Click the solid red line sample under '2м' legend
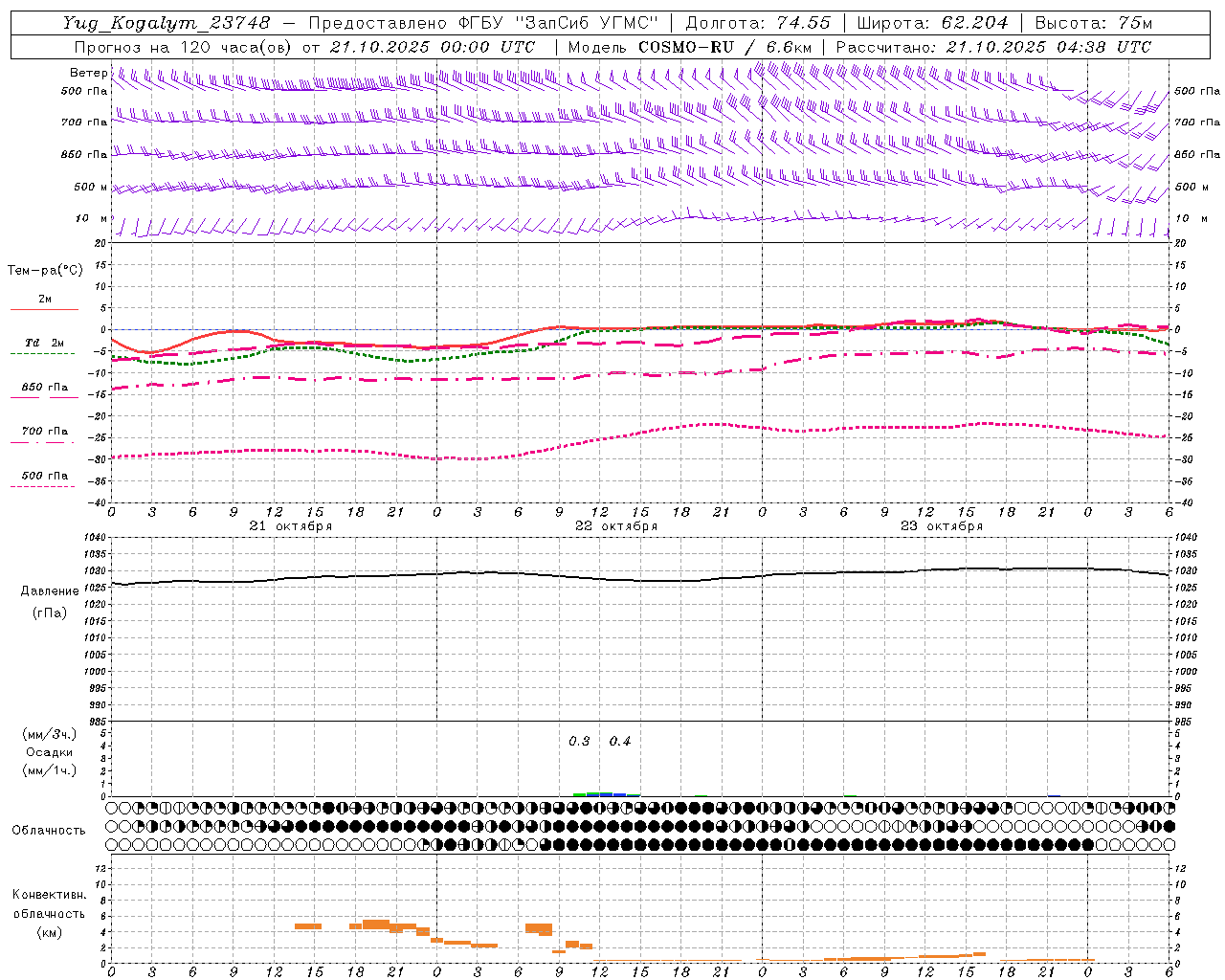The width and height of the screenshot is (1225, 980). coord(44,309)
